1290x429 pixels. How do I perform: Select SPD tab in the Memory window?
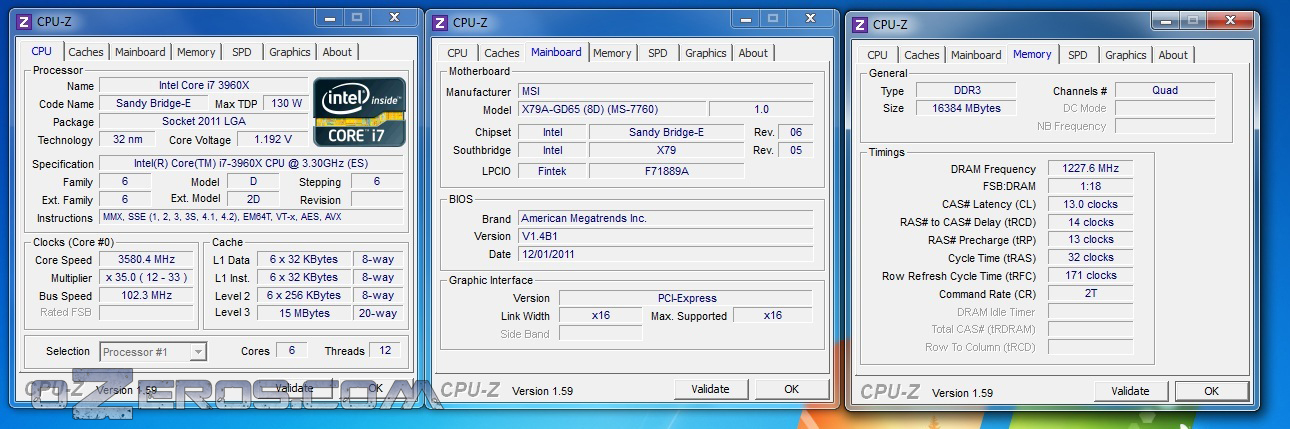(x=1077, y=55)
